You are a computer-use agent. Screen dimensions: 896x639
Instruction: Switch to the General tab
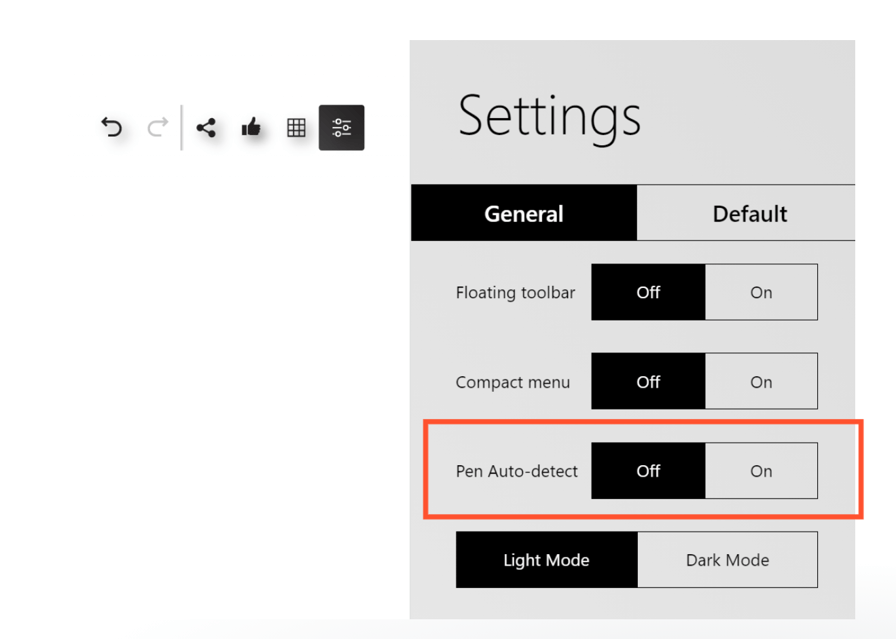tap(524, 213)
